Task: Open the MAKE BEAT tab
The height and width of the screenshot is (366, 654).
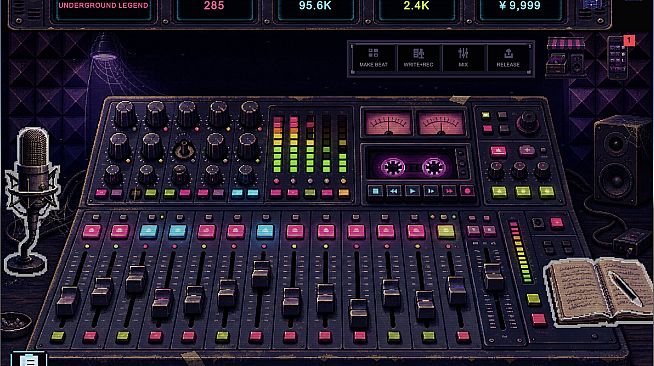Action: coord(373,58)
